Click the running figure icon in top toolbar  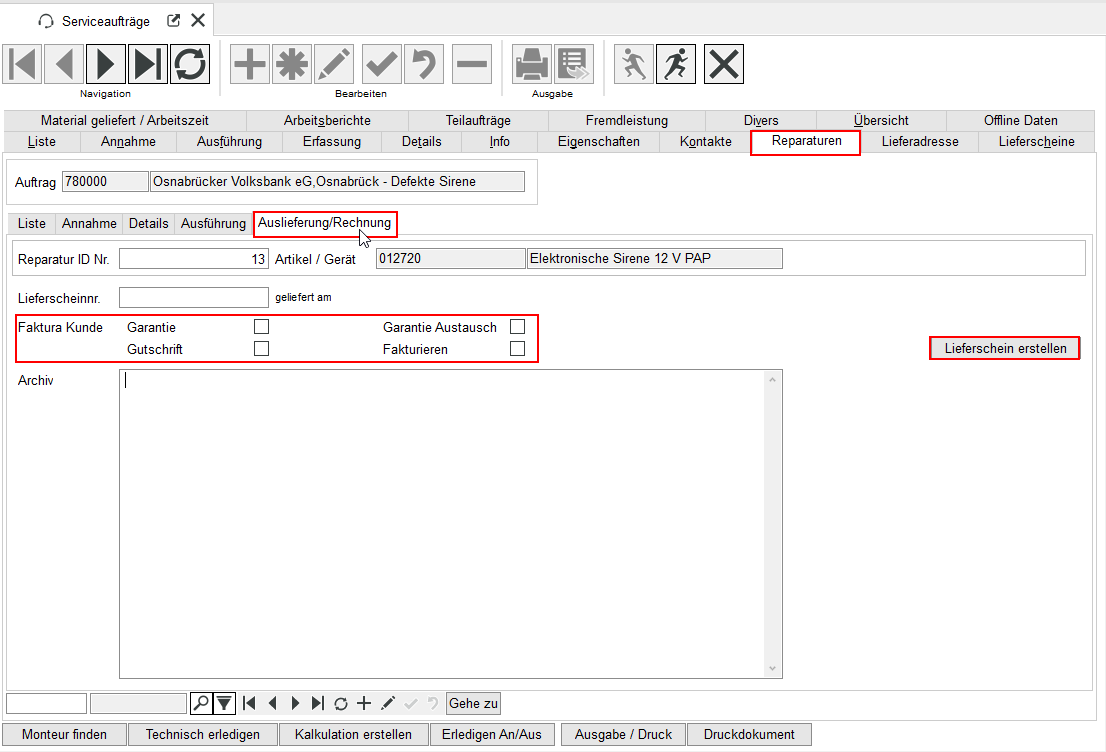[676, 65]
